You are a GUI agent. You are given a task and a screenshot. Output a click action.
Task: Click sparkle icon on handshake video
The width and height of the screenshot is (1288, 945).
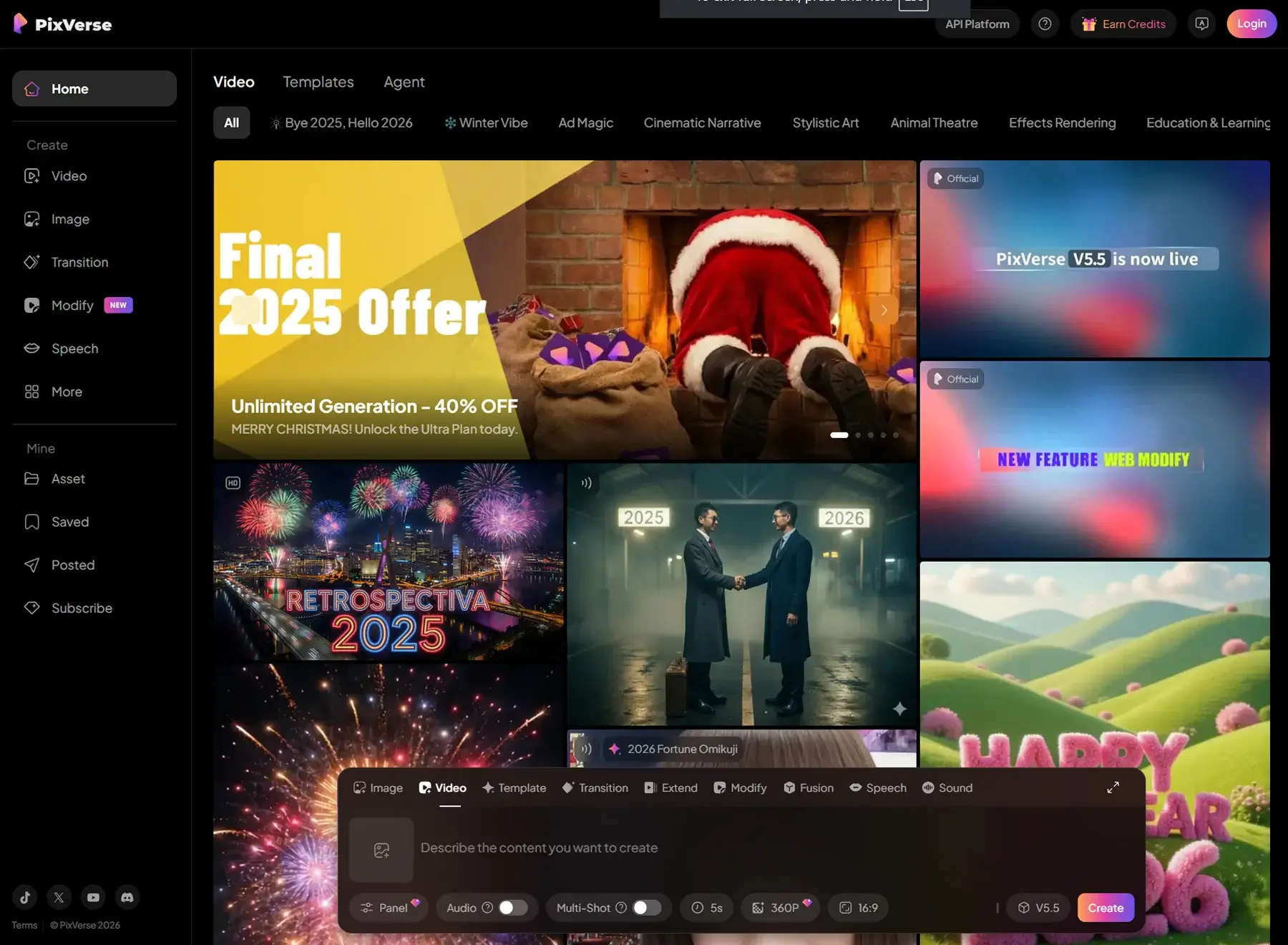[899, 709]
